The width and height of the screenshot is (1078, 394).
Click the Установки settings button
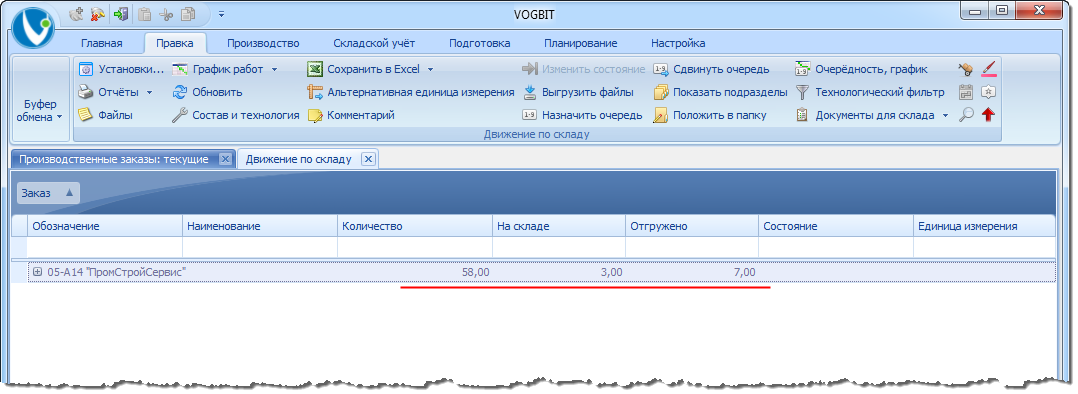coord(121,69)
